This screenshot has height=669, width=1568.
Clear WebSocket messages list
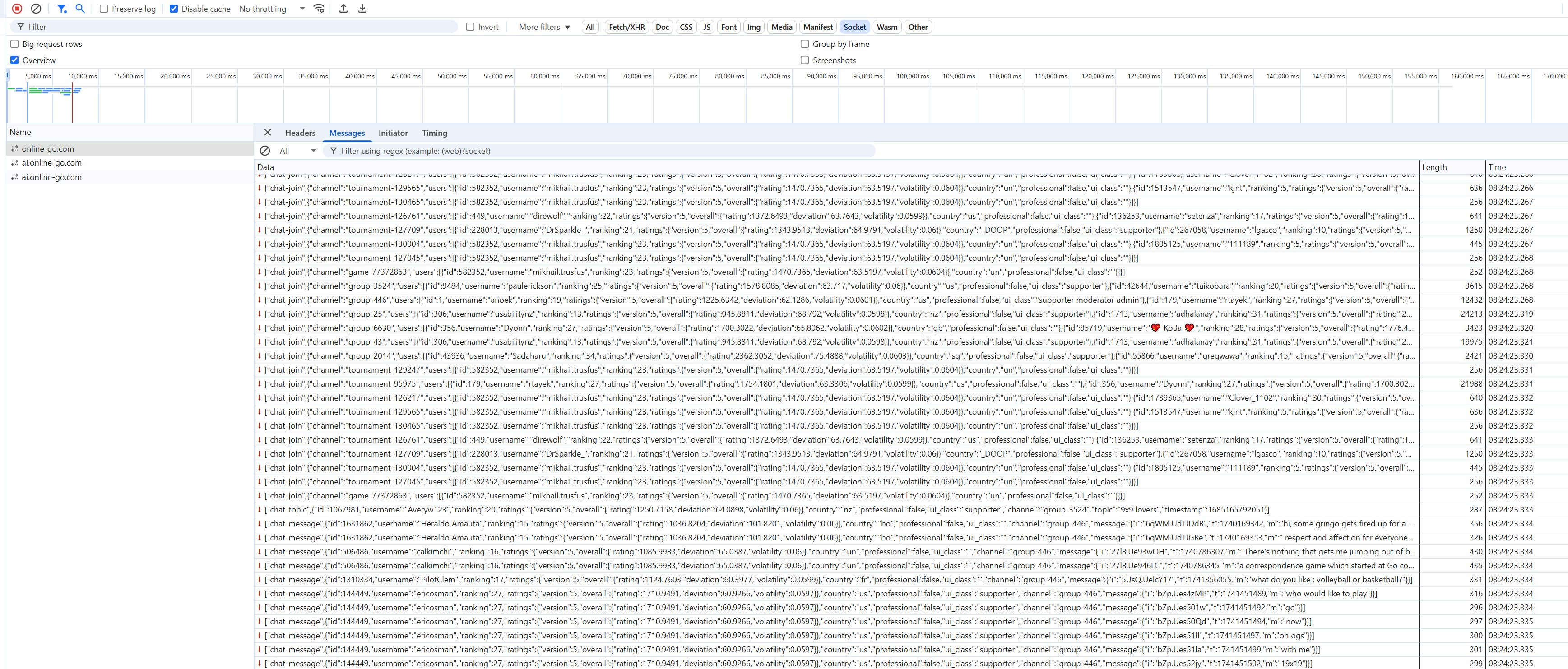click(x=265, y=151)
